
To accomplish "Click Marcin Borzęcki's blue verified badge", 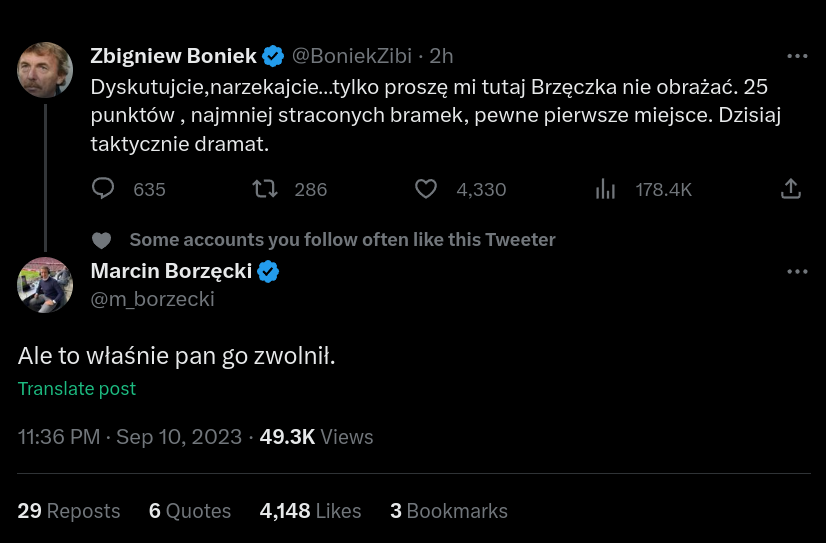I will click(269, 271).
